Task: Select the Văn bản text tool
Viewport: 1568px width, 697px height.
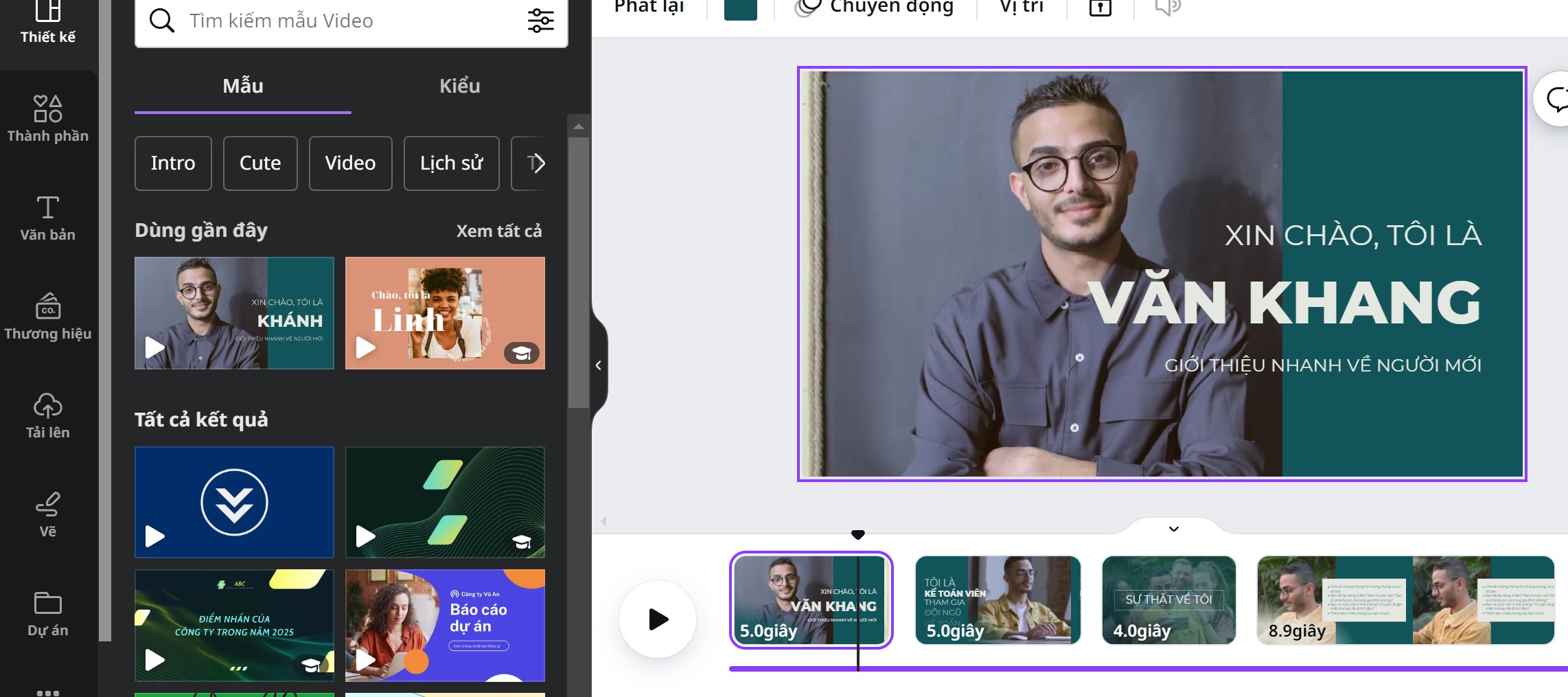Action: (47, 218)
